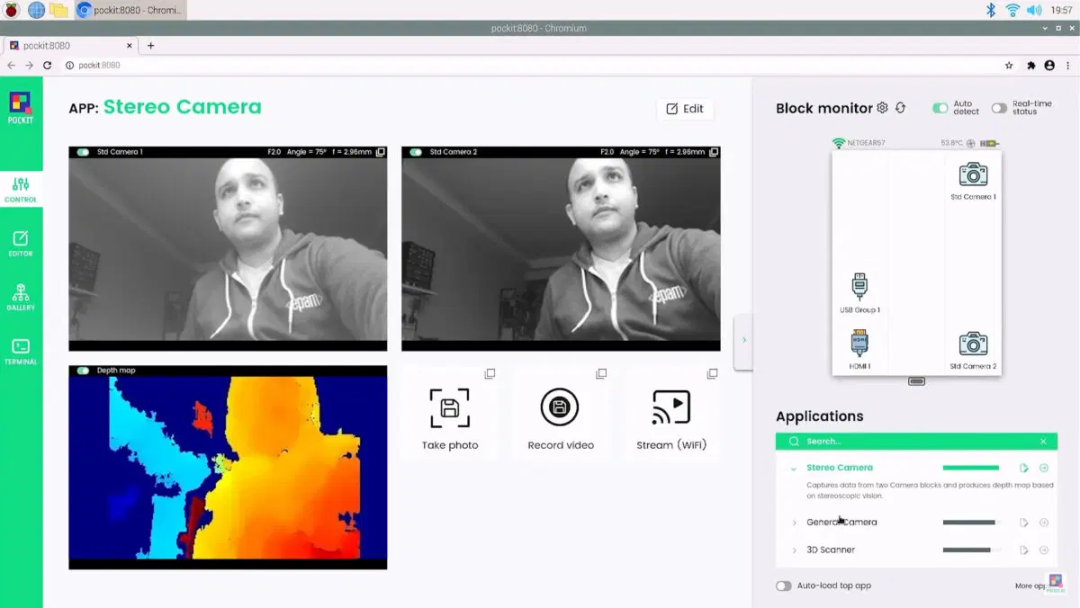Click the Stream (WiFi) icon
This screenshot has width=1080, height=608.
point(671,408)
